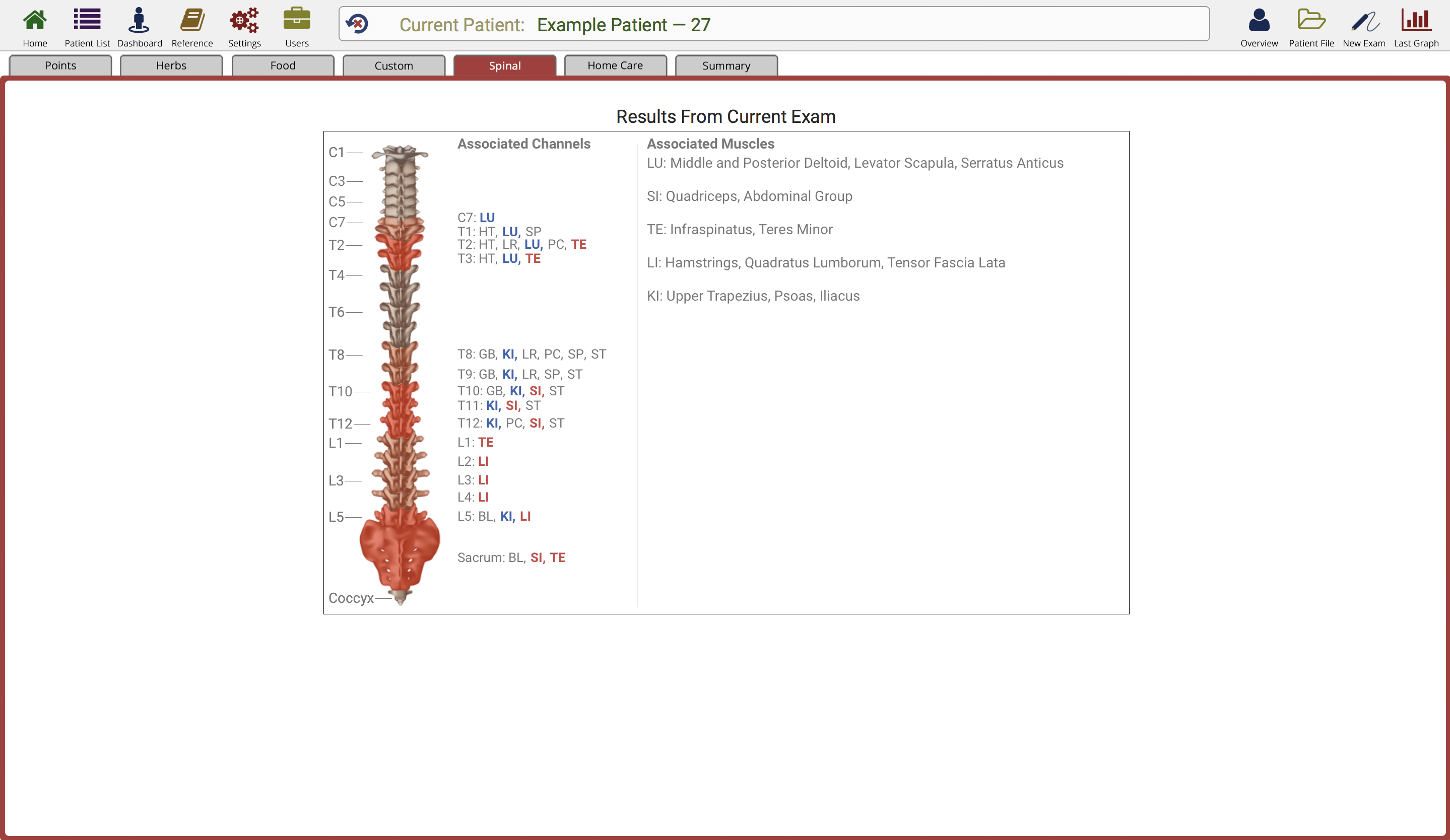Open the Food tab
Viewport: 1450px width, 840px height.
coord(283,65)
